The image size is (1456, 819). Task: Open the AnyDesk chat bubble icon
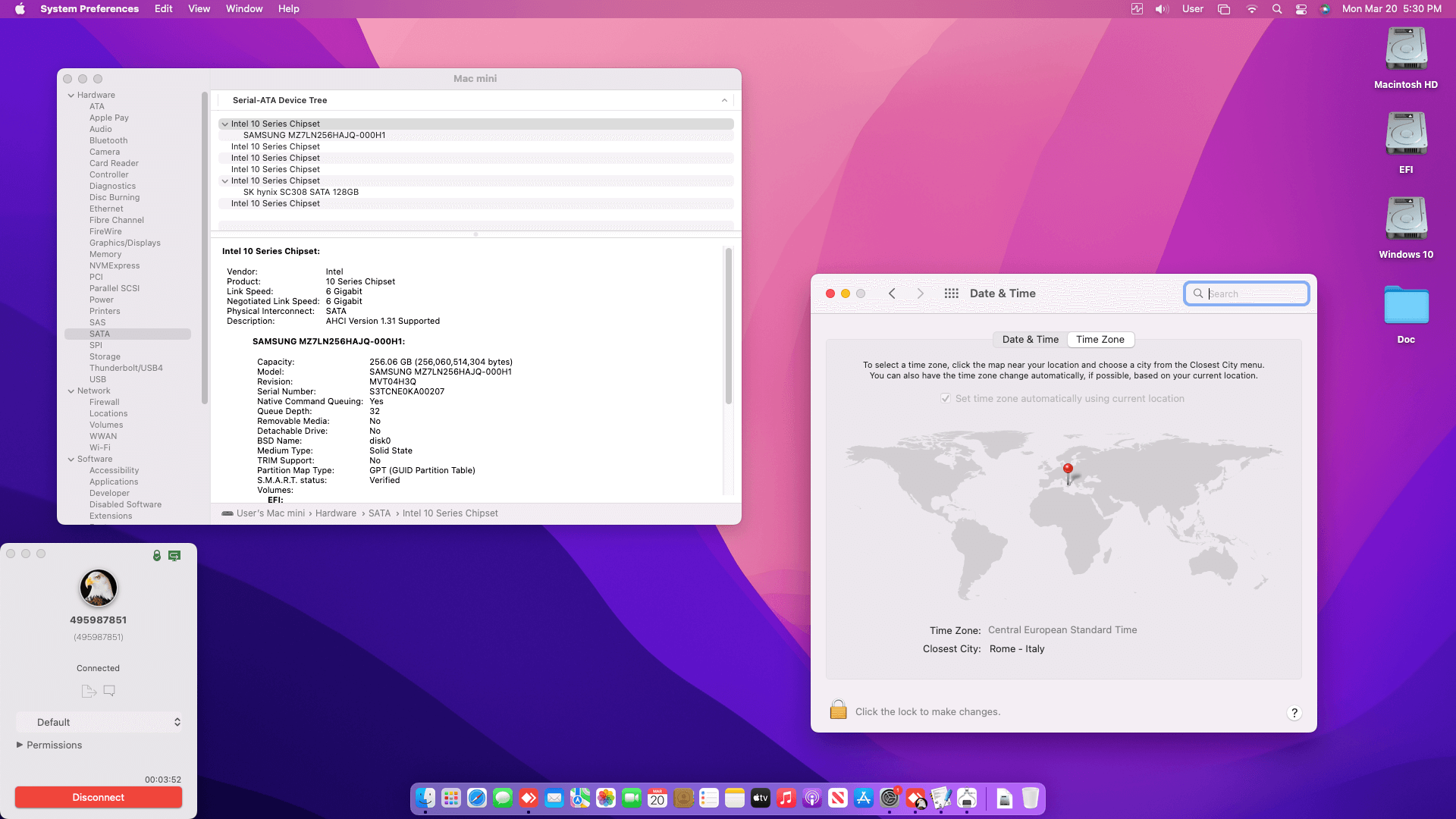pos(109,691)
